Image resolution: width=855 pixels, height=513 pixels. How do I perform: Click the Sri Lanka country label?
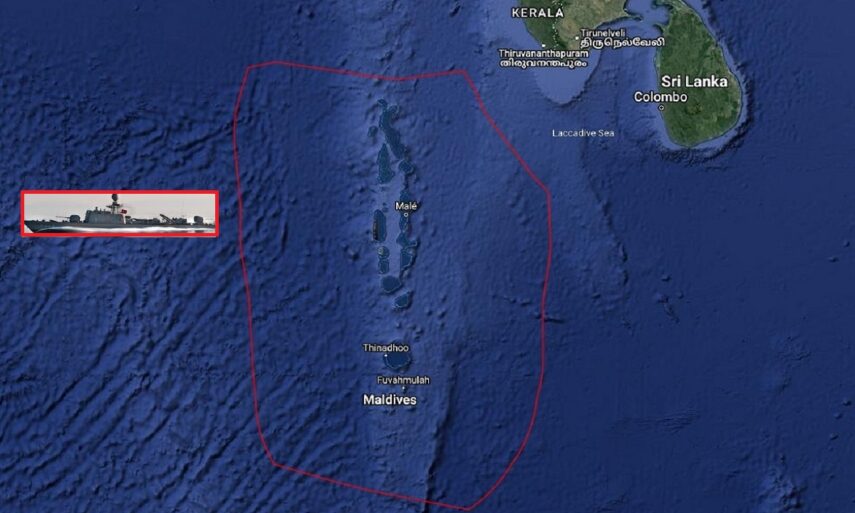click(x=694, y=82)
